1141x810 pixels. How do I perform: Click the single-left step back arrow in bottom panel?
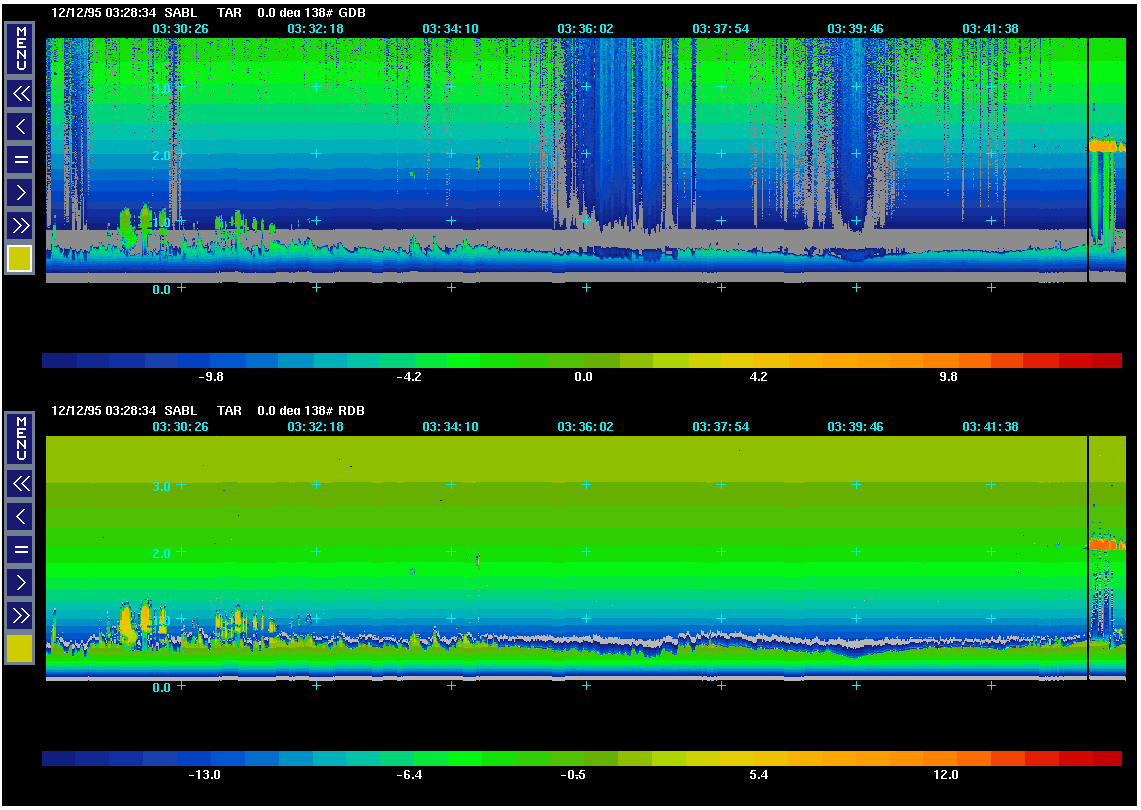tap(20, 517)
